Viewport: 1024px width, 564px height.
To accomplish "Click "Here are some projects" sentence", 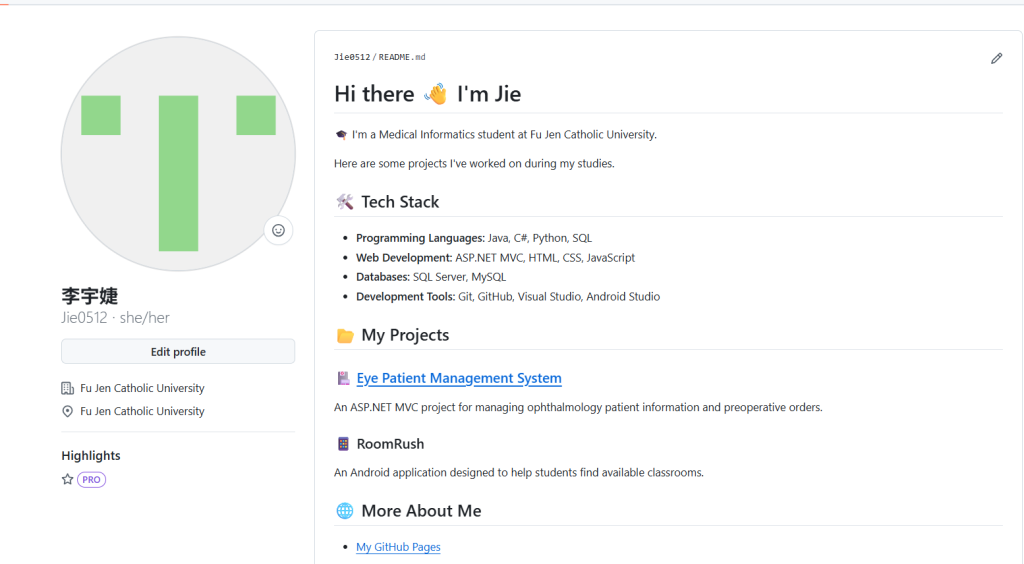I will (x=474, y=164).
